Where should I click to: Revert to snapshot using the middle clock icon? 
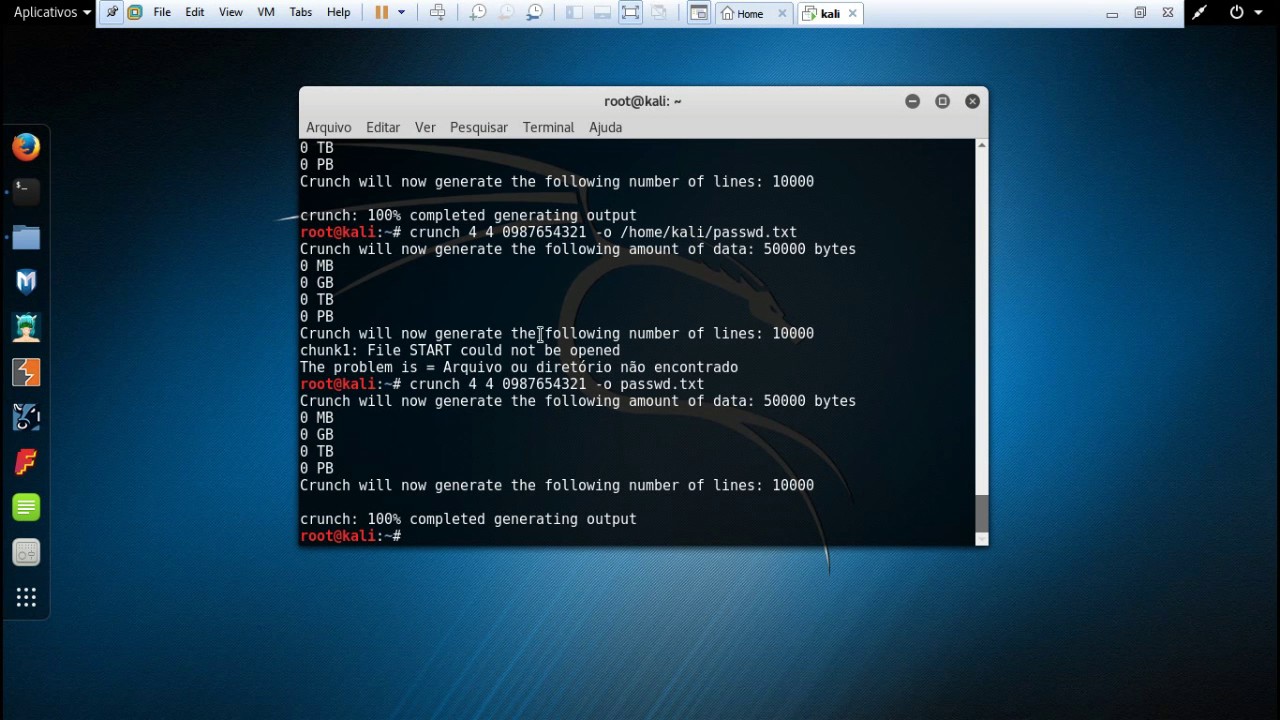click(506, 13)
